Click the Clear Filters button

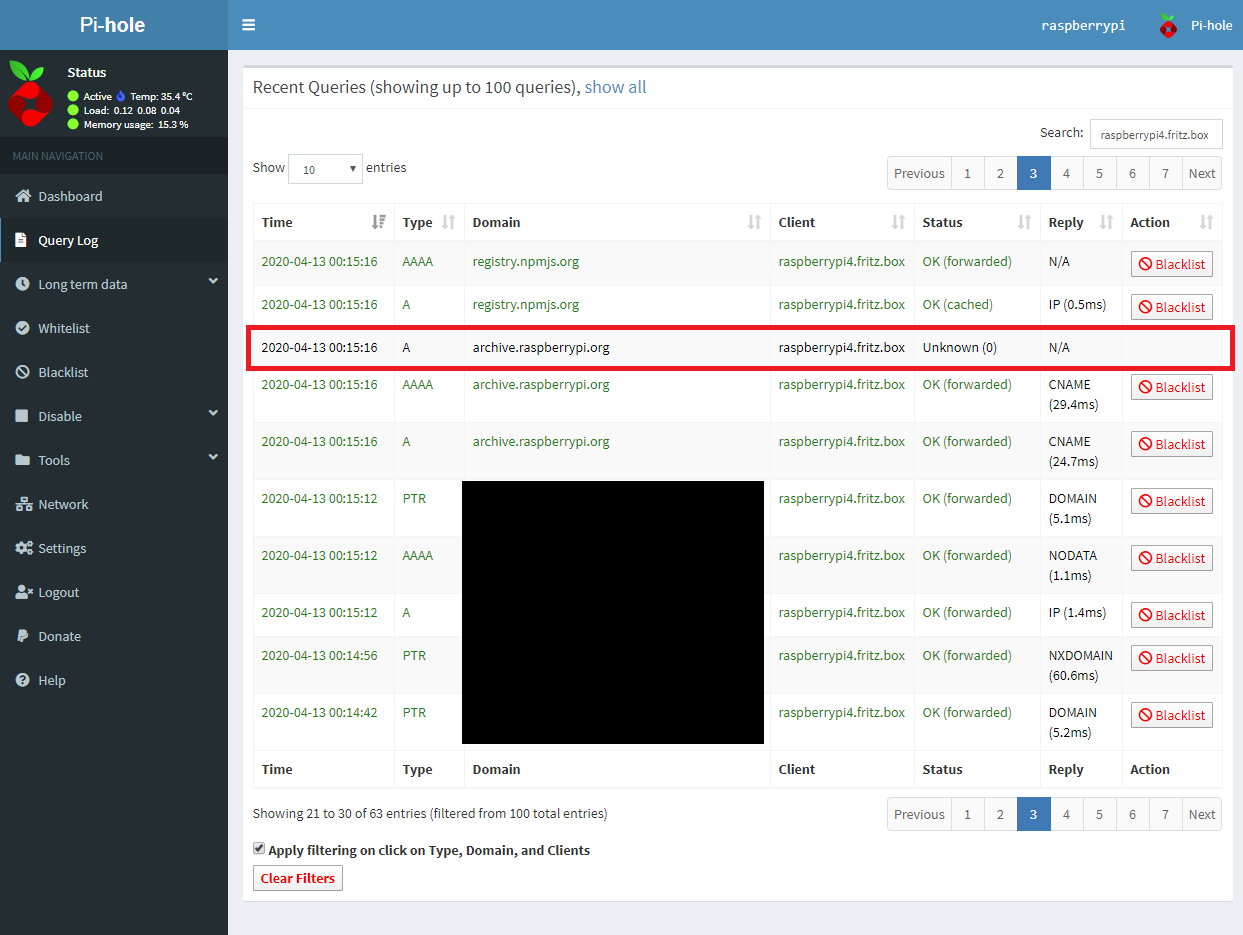pos(298,878)
